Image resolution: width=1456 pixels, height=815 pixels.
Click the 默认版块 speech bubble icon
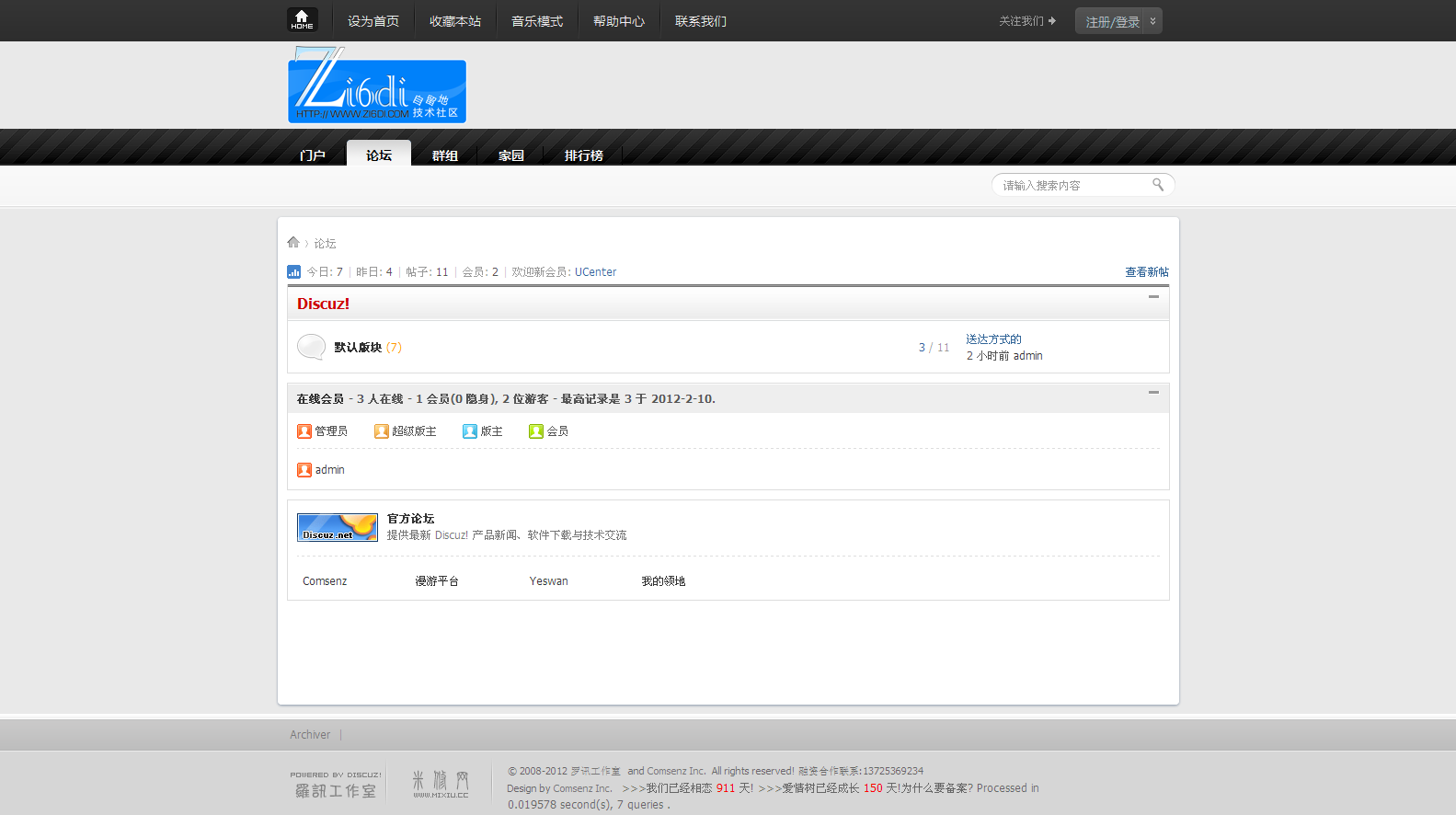coord(311,347)
